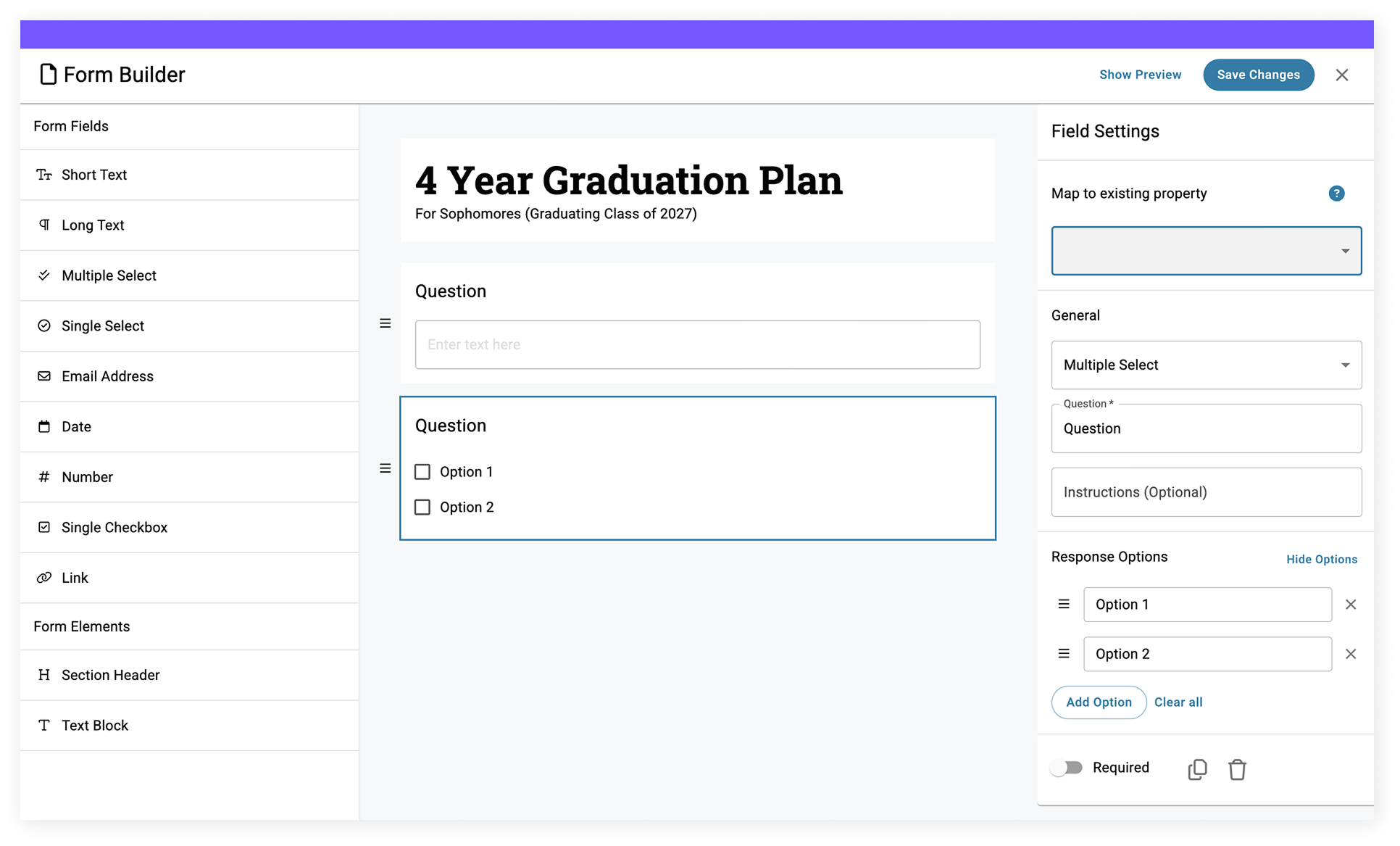Select the Short Text field icon
Screen dimensions: 1400x846
coord(43,175)
